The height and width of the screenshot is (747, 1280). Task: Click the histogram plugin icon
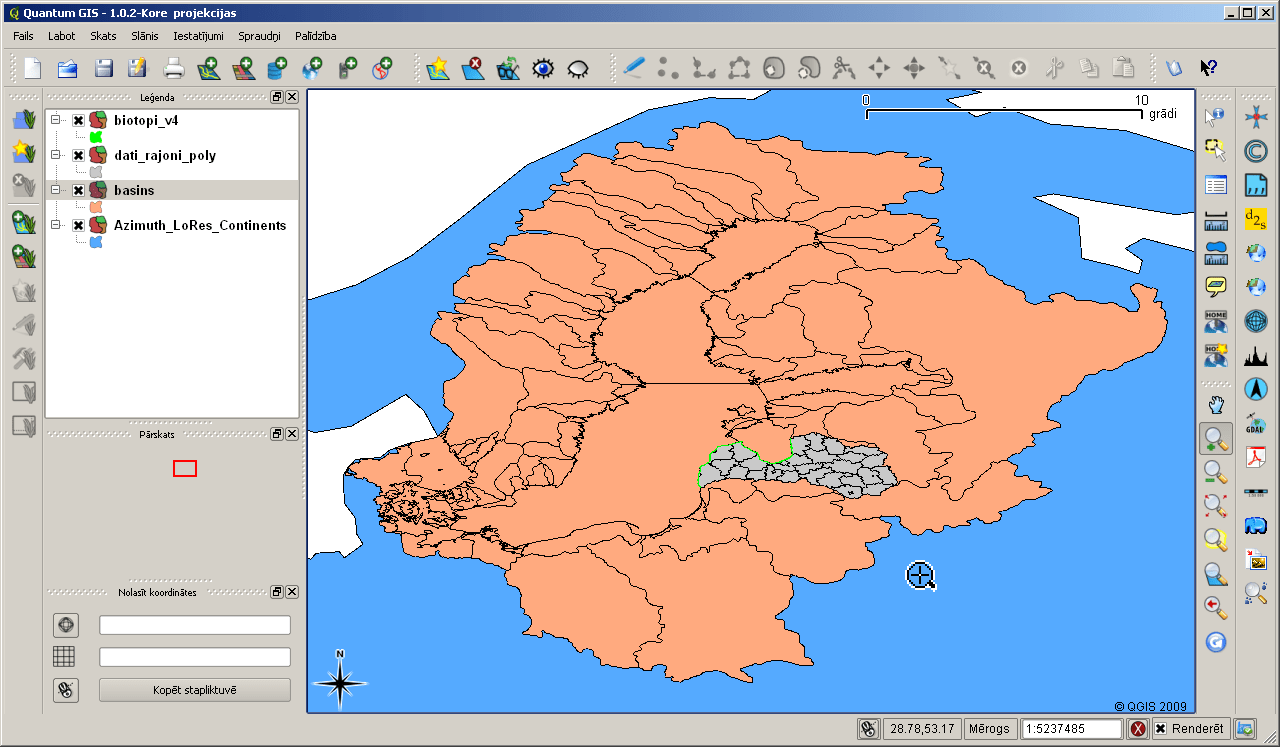(1256, 355)
